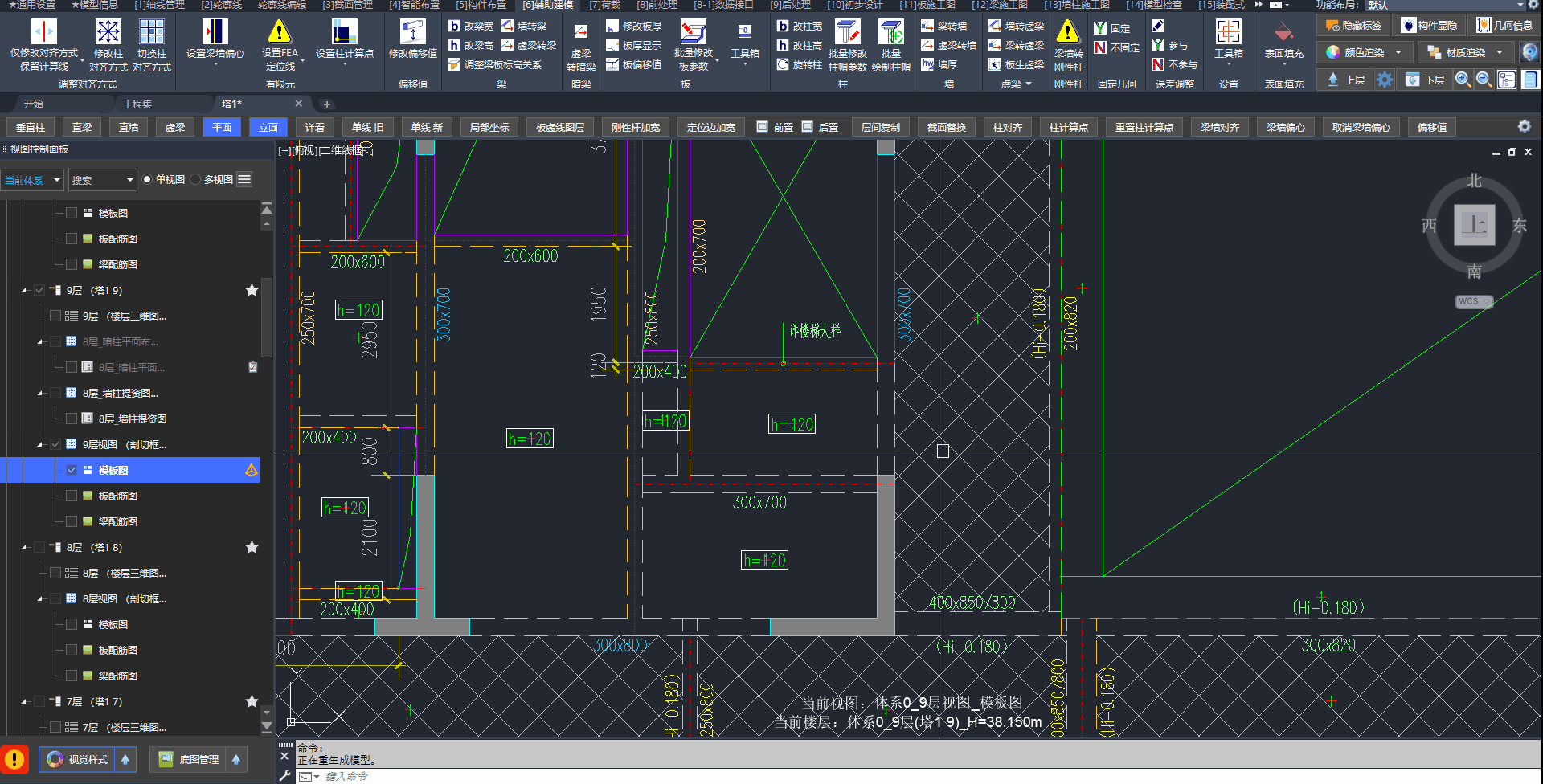Click the 设置FEA定位线 warning icon
This screenshot has width=1543, height=784.
click(x=279, y=32)
